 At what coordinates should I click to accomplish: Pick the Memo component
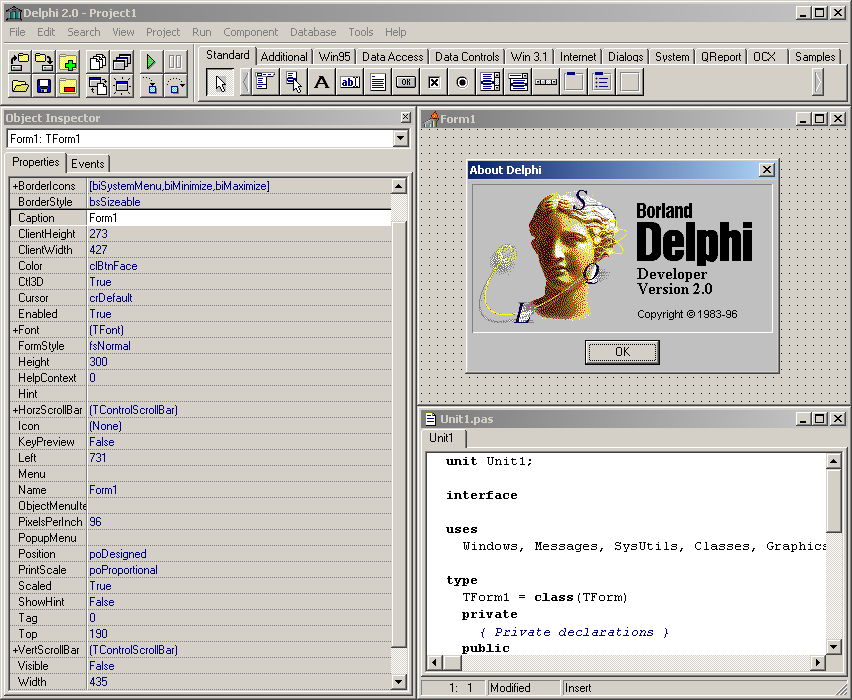(x=378, y=82)
